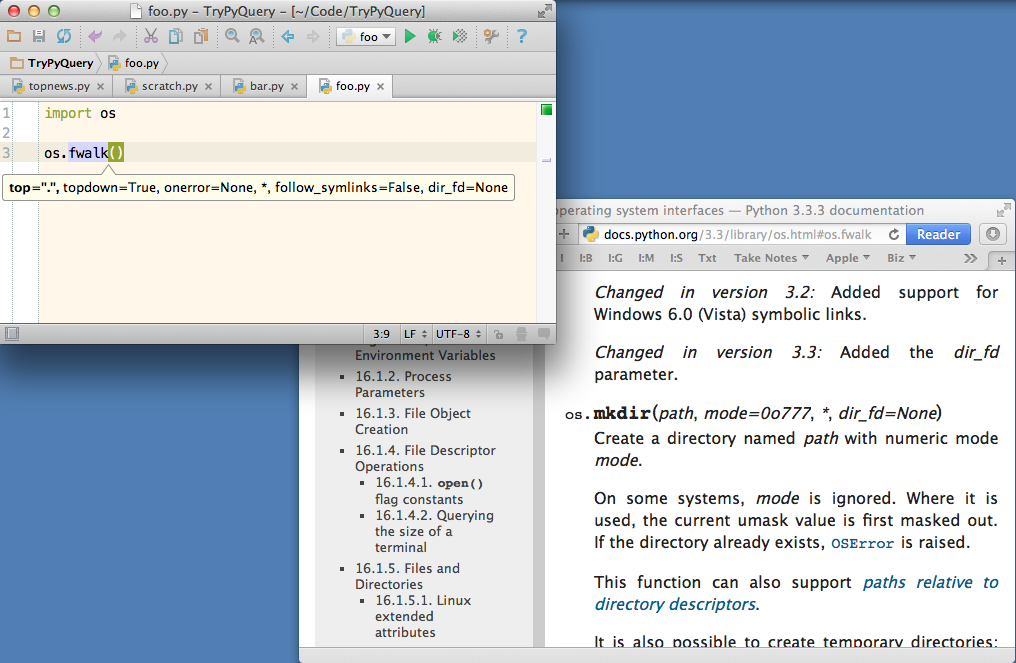Follow the OSError link in the docs

coord(862,543)
